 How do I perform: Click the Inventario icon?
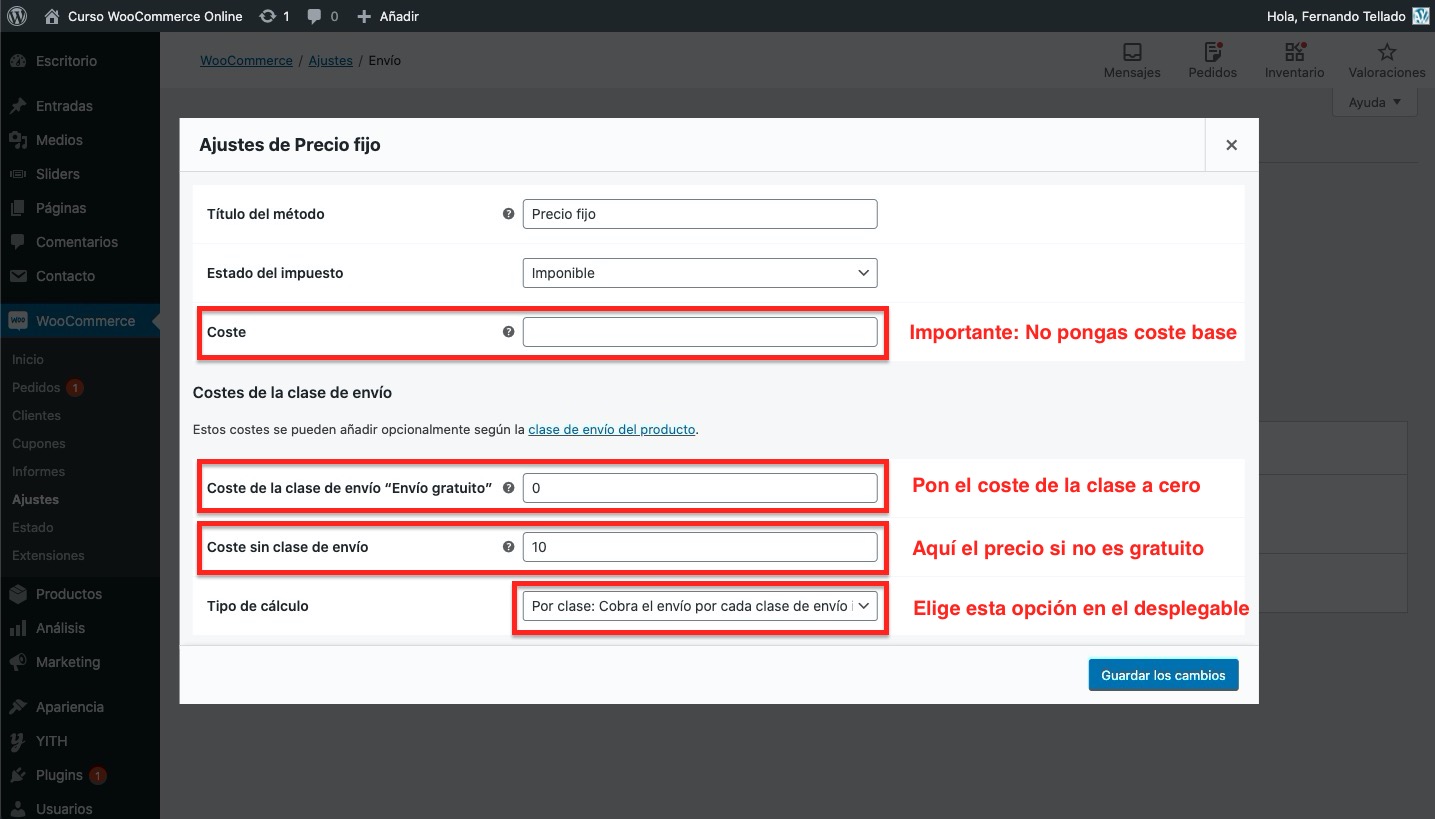1294,52
